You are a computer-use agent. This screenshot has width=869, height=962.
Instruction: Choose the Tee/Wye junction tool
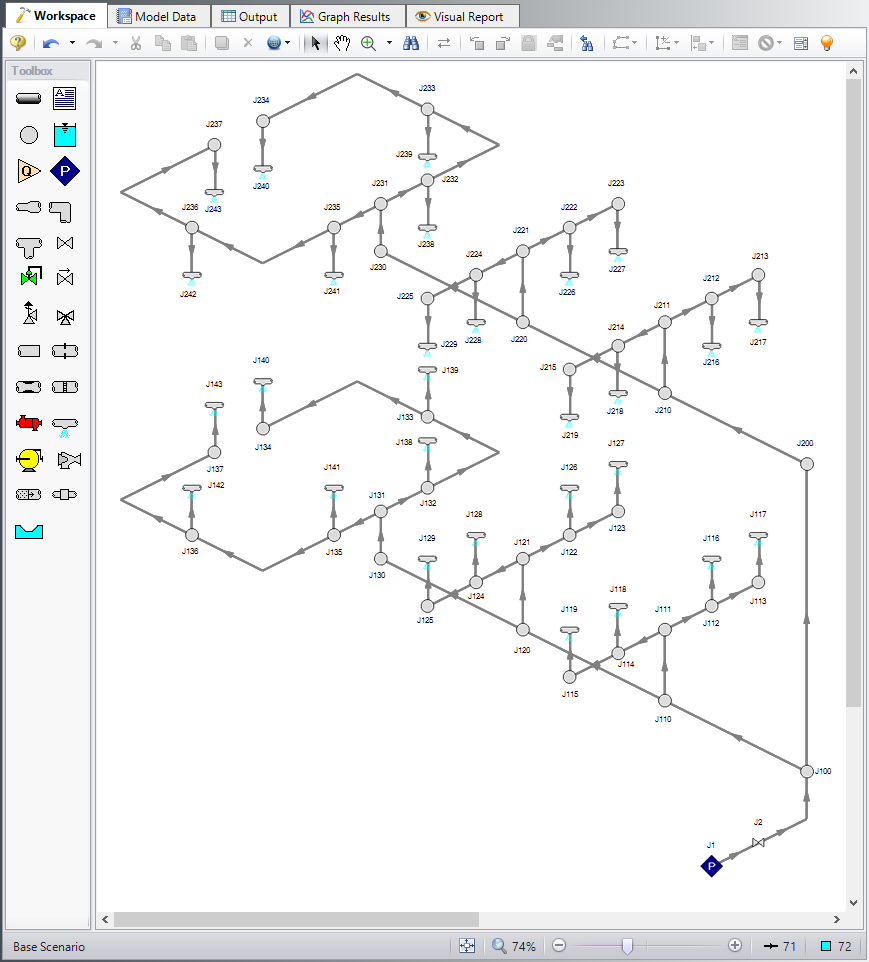click(x=29, y=244)
